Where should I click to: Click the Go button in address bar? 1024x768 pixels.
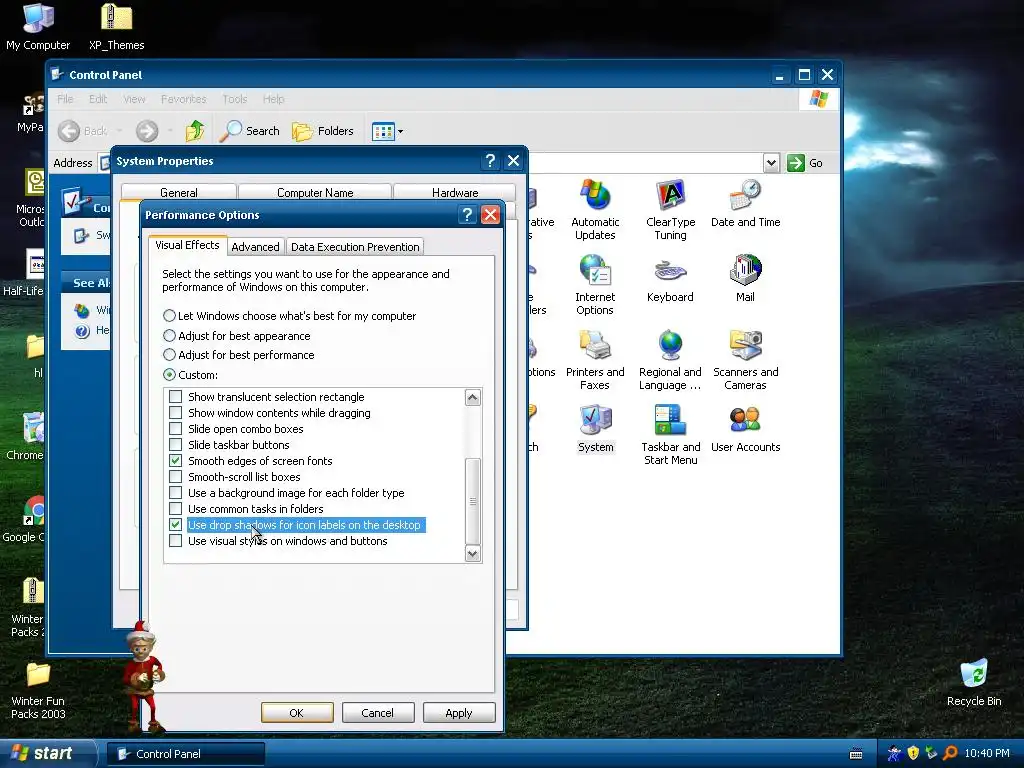pos(805,163)
